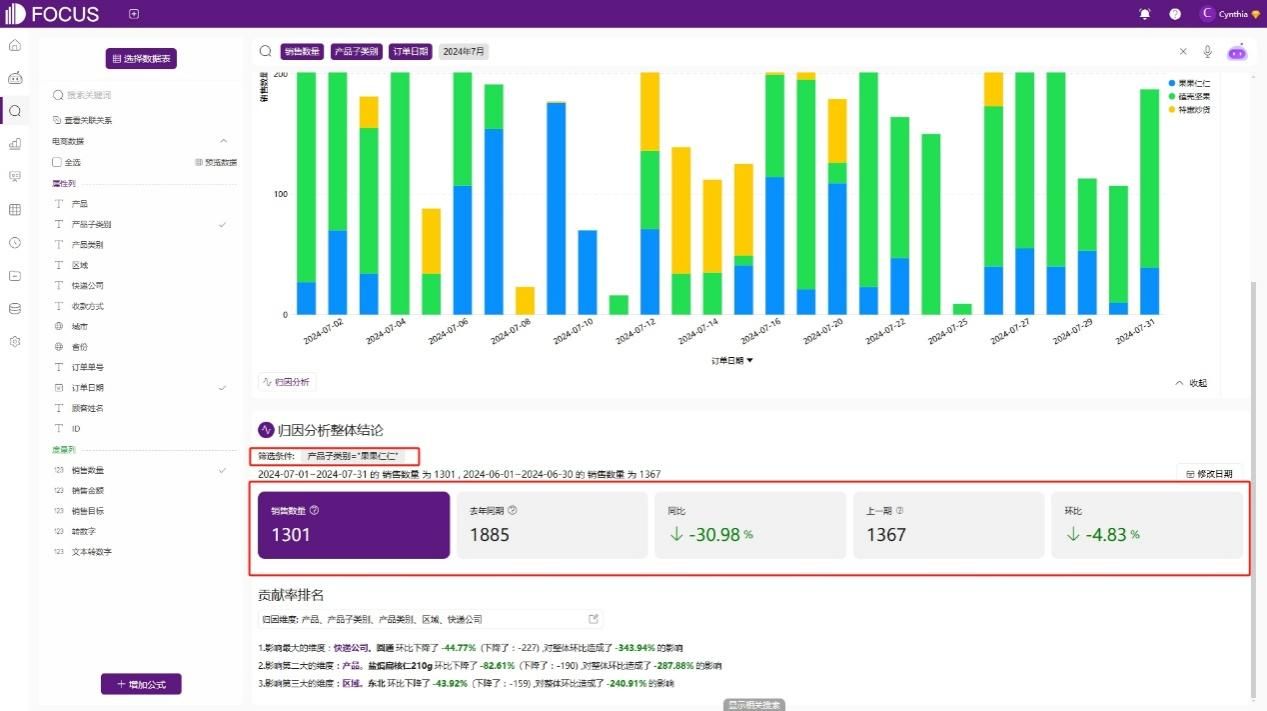Select the 销售数量 search keyword chip
Image resolution: width=1267 pixels, height=711 pixels.
click(x=302, y=51)
